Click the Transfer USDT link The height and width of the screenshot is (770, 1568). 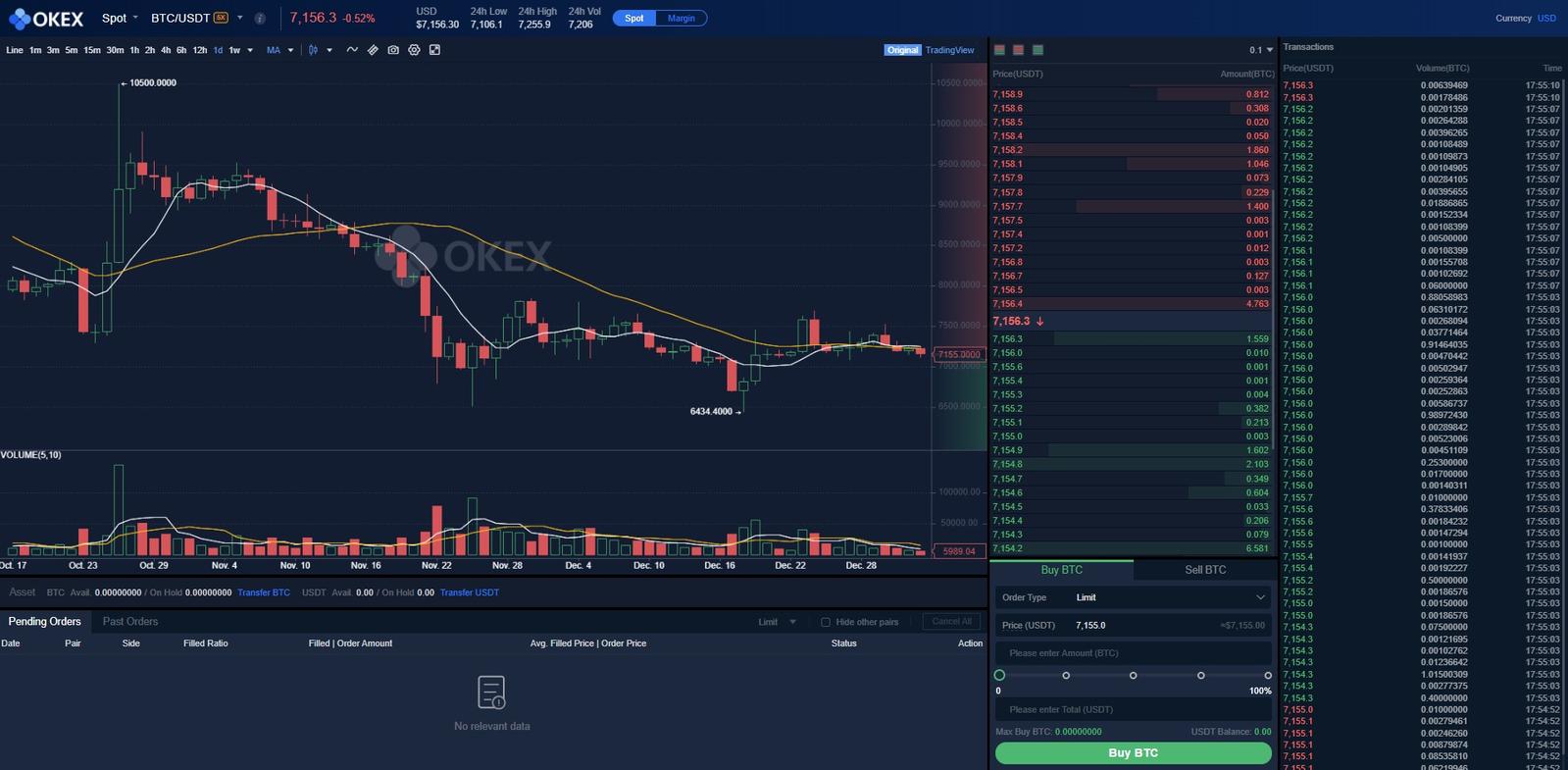470,592
